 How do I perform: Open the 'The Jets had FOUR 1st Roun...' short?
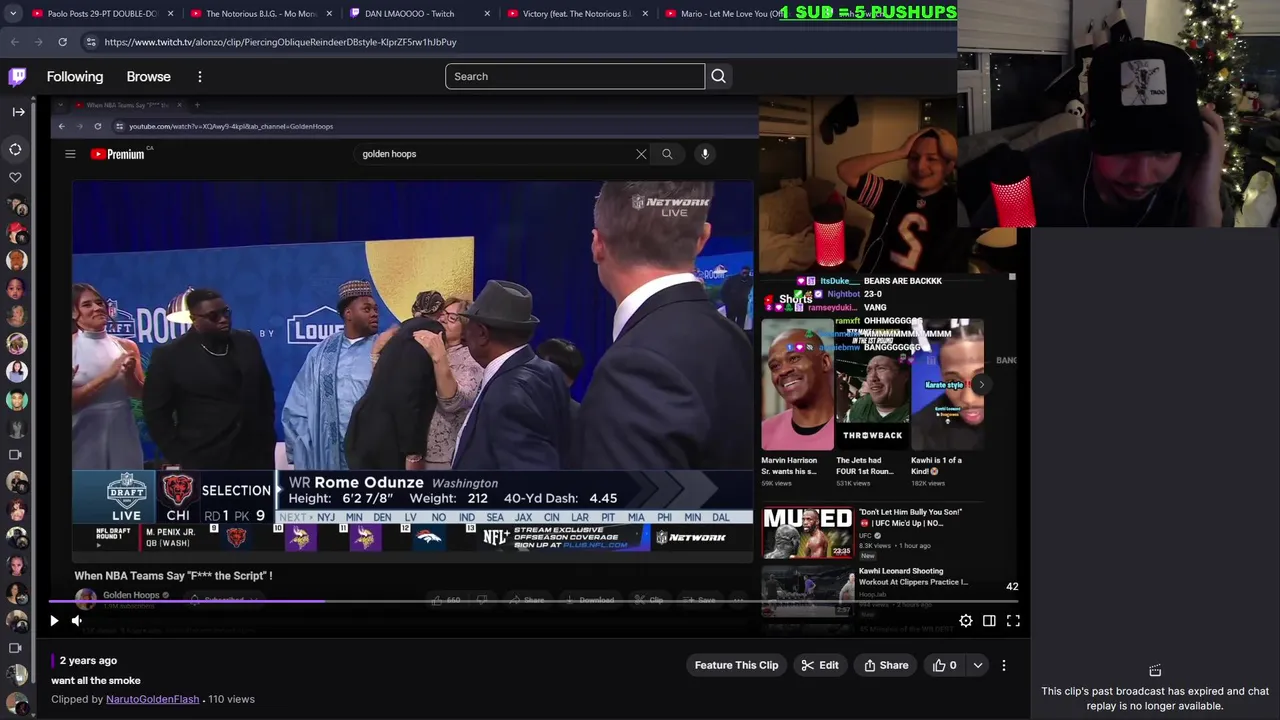click(x=872, y=385)
